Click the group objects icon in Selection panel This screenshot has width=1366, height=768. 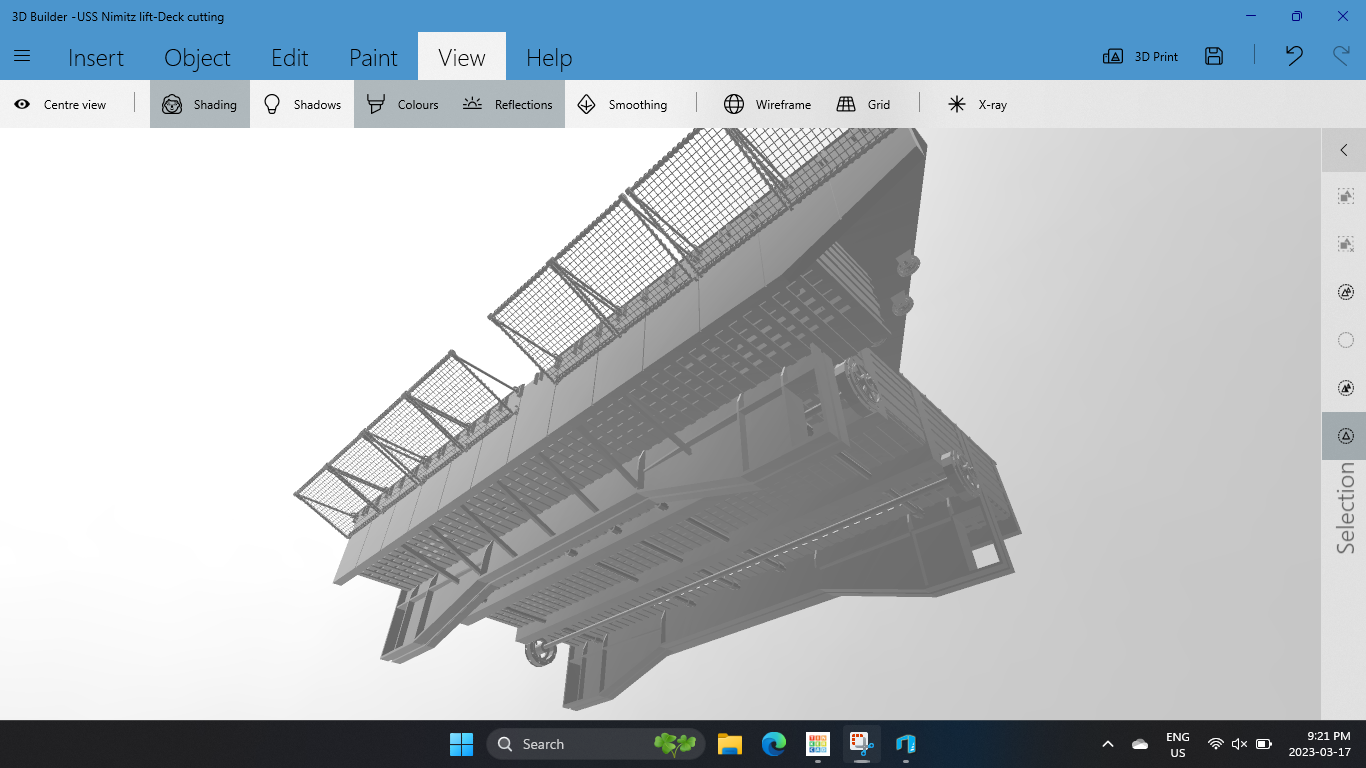click(1345, 196)
